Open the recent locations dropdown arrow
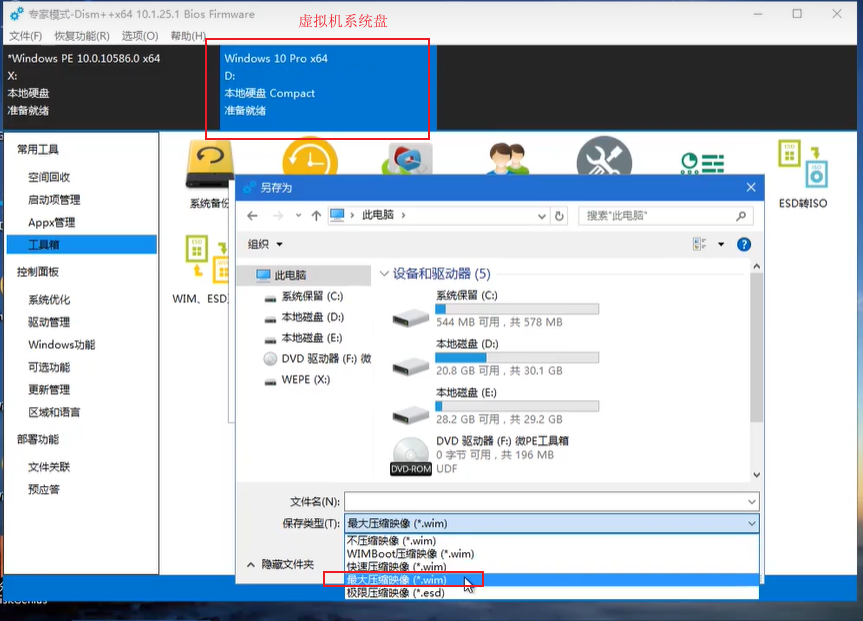The image size is (863, 621). (298, 216)
